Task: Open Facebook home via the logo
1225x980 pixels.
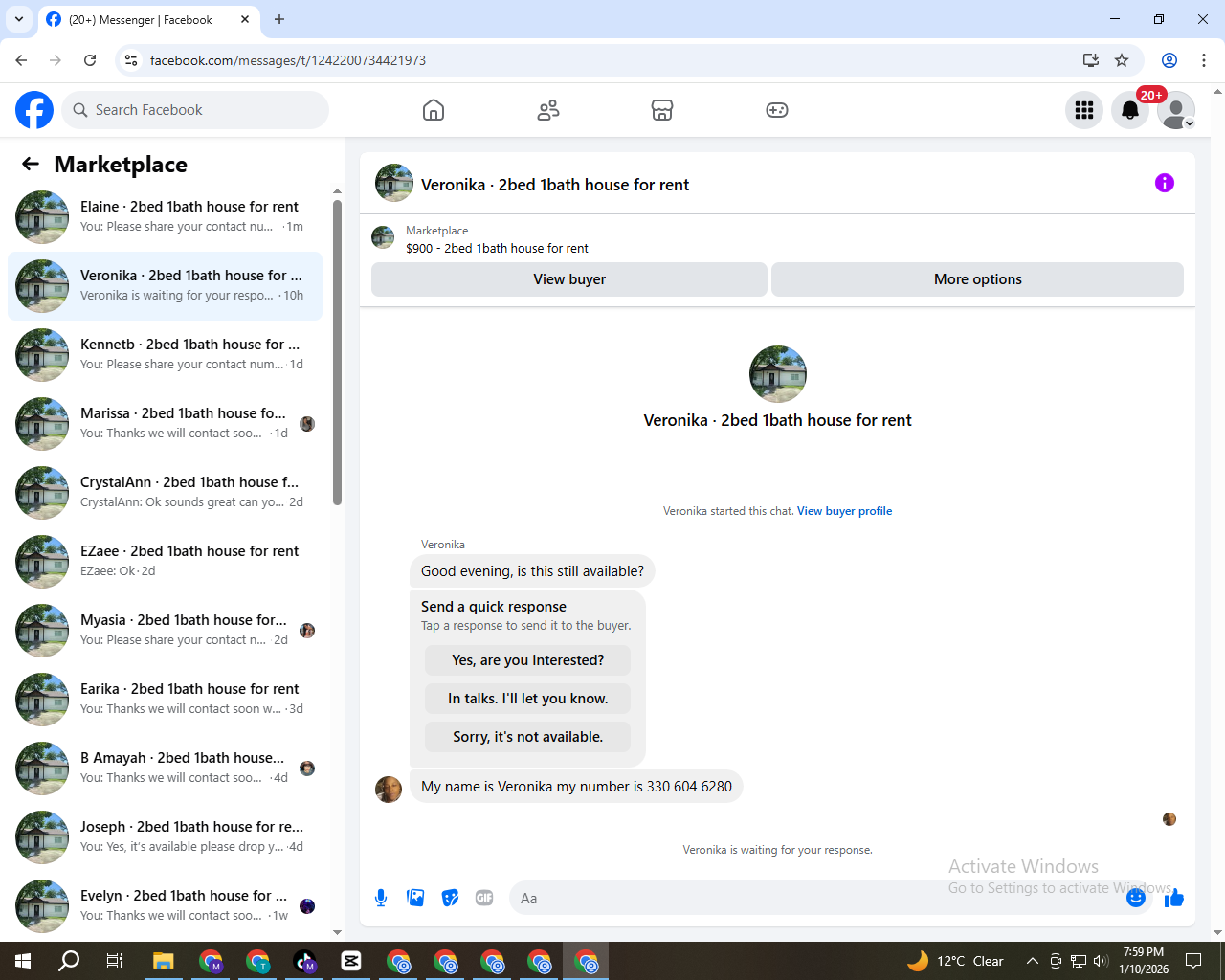Action: point(34,110)
